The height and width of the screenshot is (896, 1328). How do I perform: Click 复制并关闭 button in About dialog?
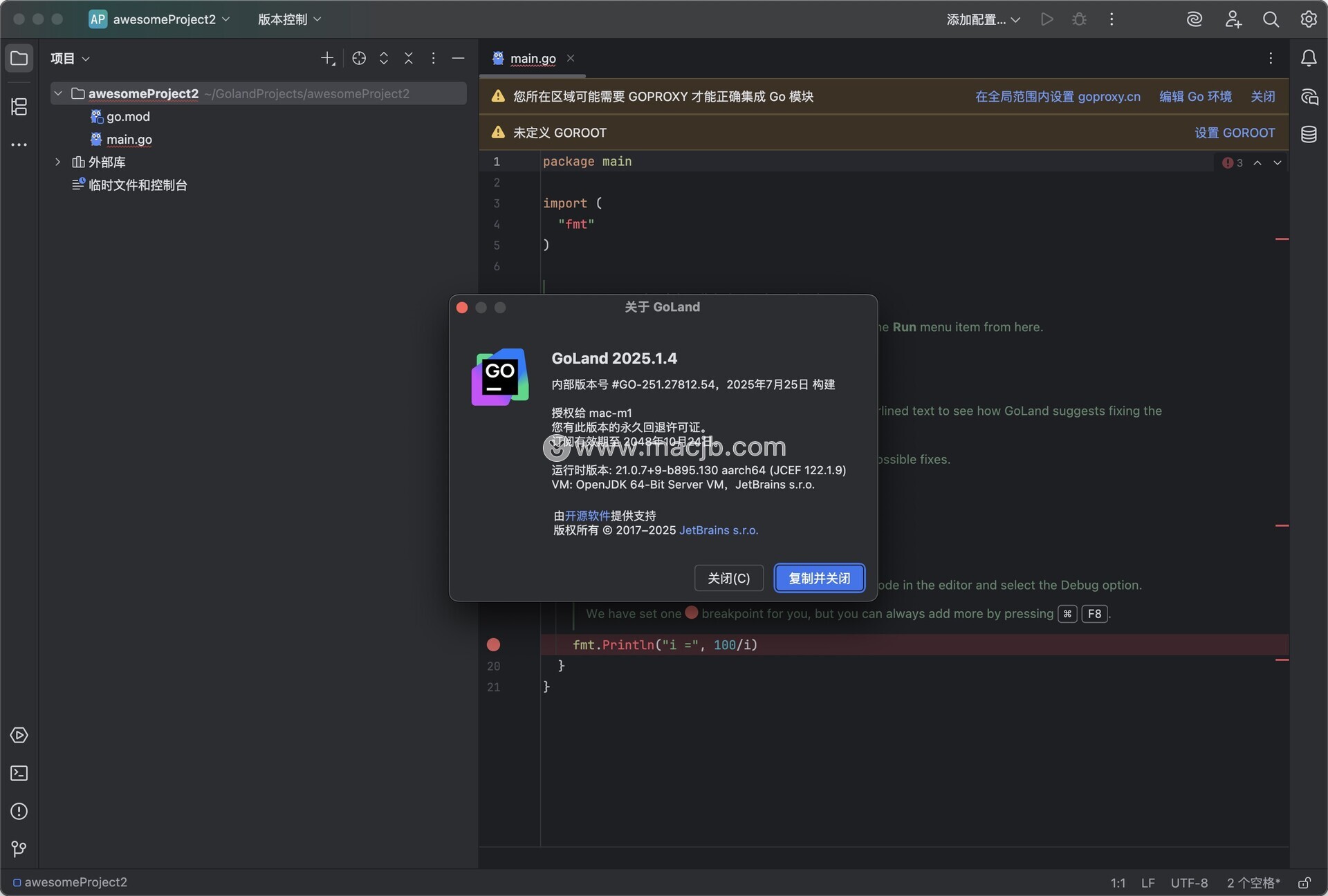(x=820, y=578)
